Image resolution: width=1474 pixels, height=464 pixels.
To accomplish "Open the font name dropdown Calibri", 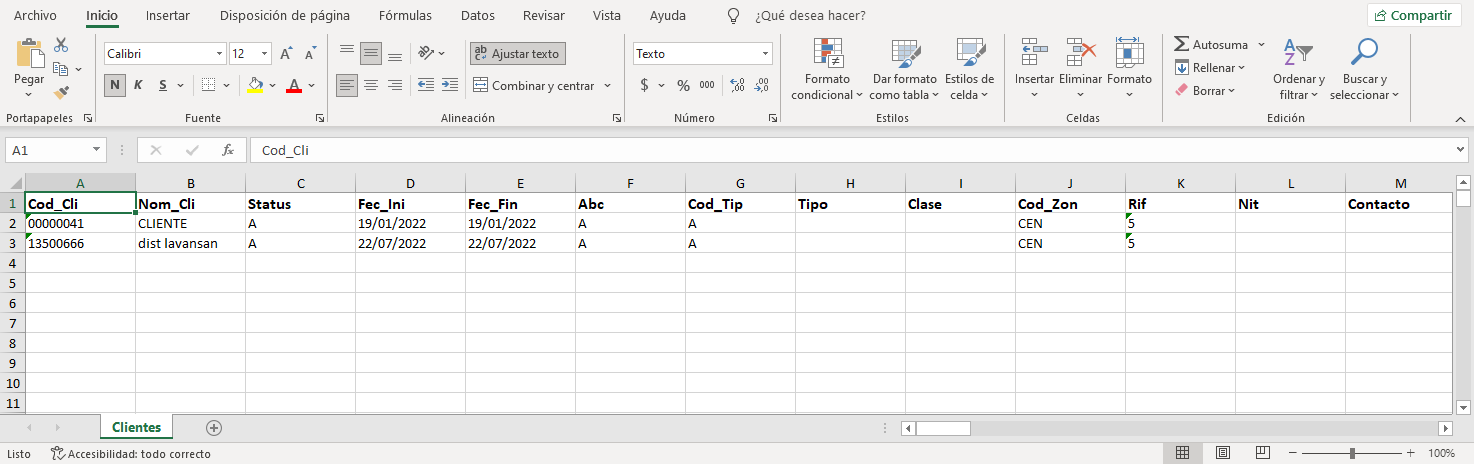I will 220,54.
